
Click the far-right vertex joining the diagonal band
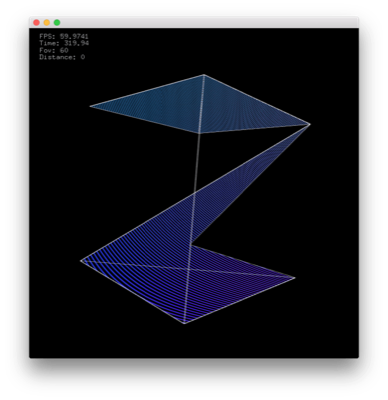click(x=310, y=124)
